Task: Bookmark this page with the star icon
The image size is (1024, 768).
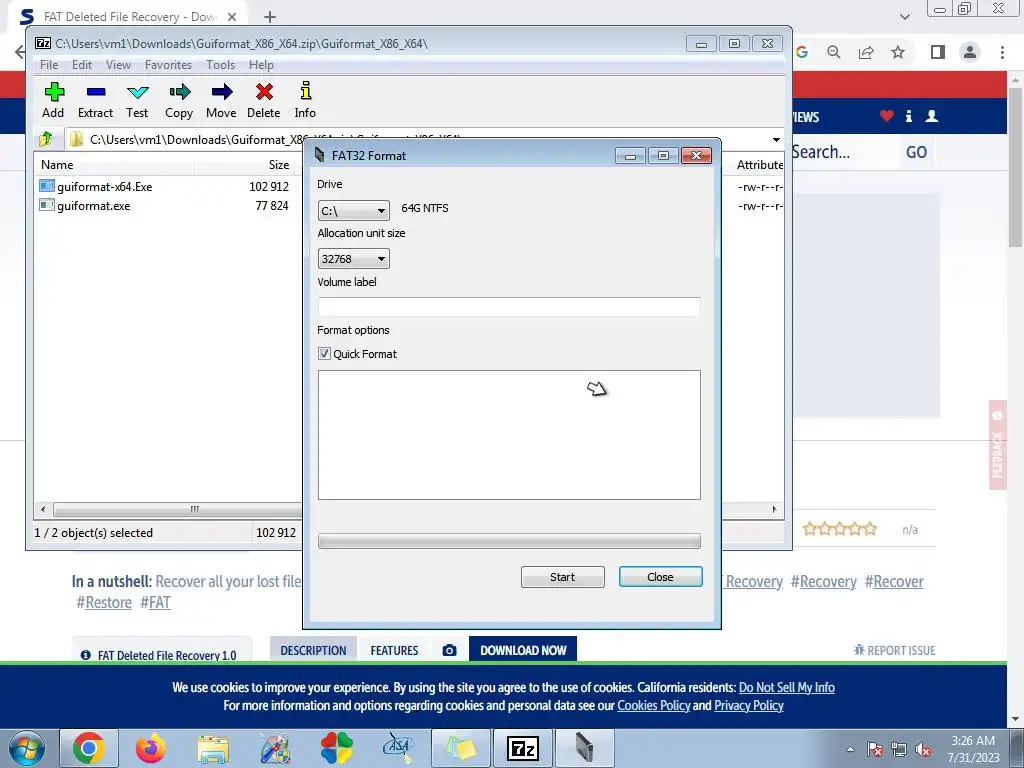Action: [x=898, y=52]
